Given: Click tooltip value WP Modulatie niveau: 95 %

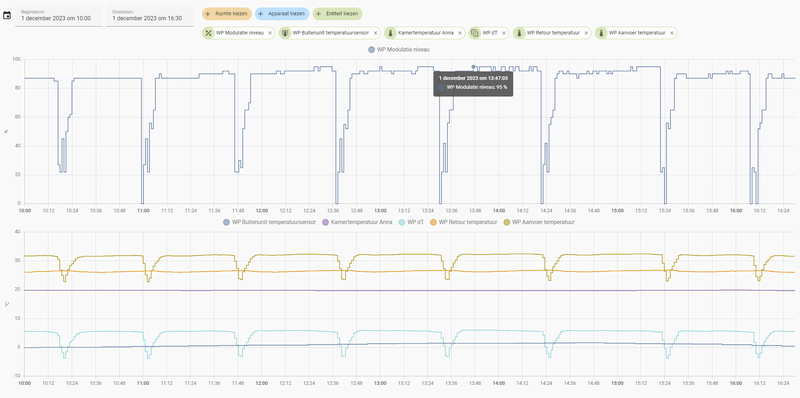Looking at the screenshot, I should point(477,87).
